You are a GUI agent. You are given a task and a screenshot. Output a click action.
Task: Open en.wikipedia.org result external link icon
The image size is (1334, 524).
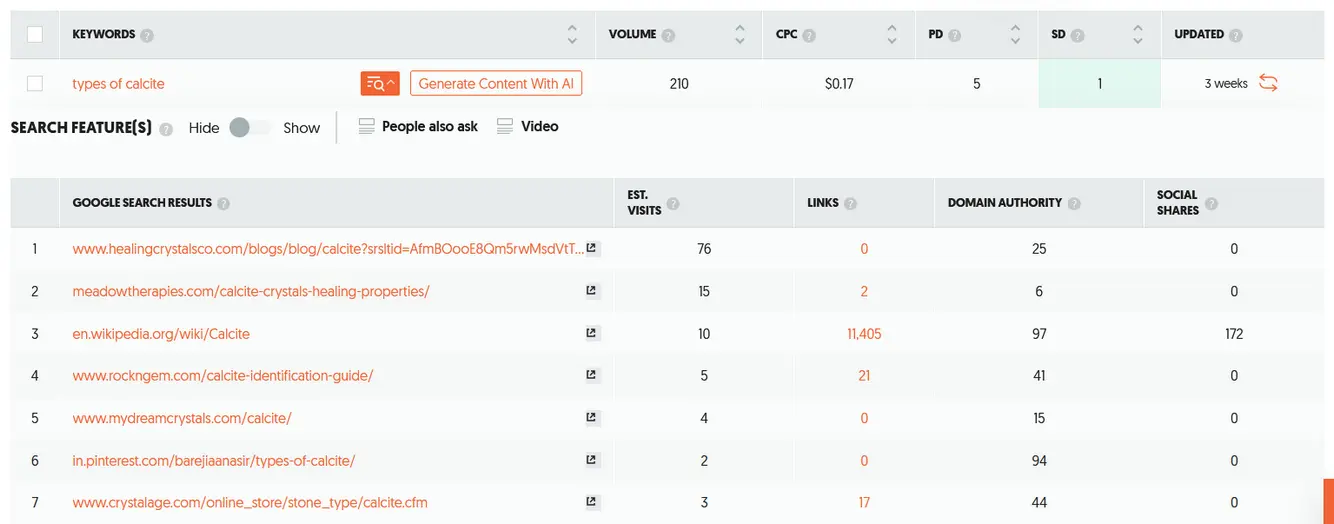(592, 333)
